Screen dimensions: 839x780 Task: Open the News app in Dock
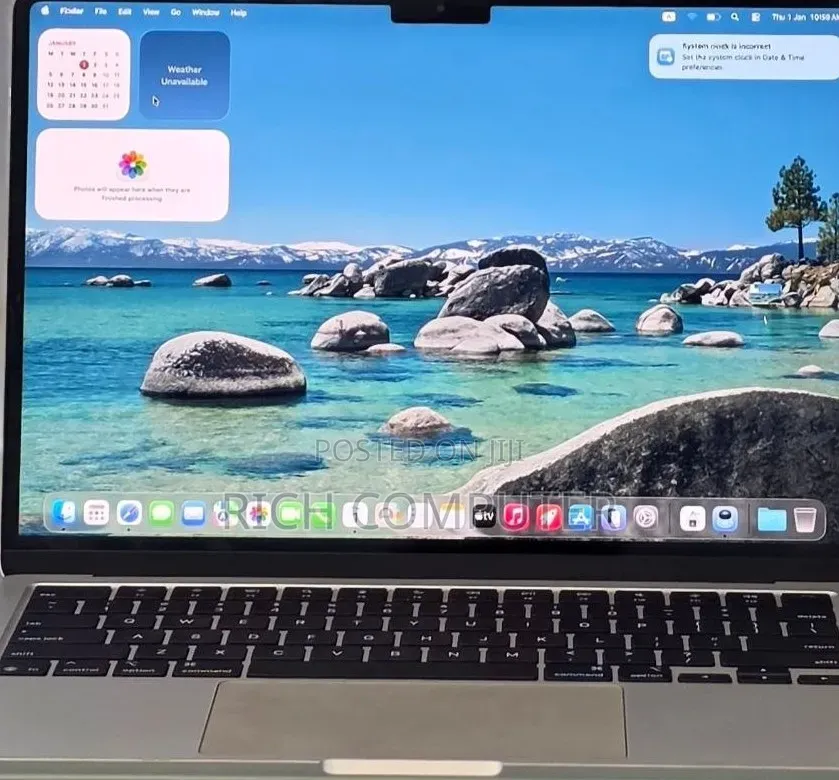coord(548,517)
